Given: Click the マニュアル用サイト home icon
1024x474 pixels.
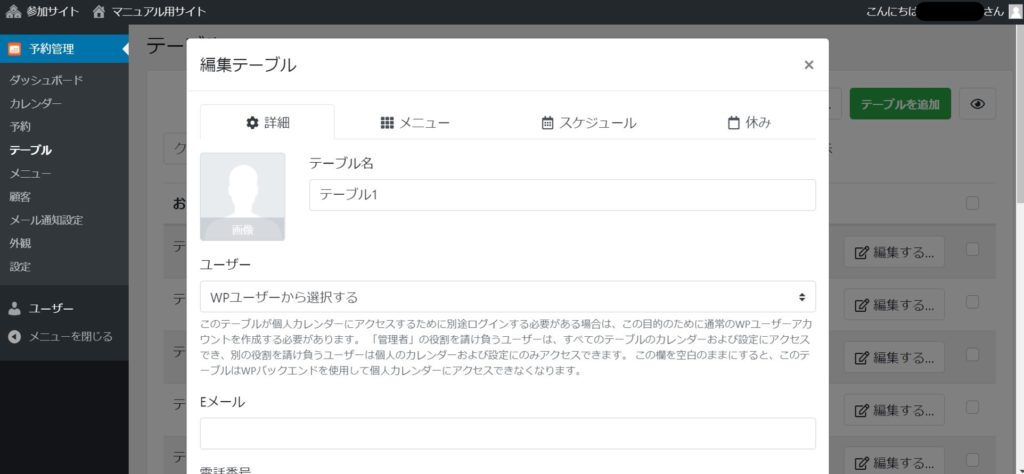Looking at the screenshot, I should click(x=99, y=11).
